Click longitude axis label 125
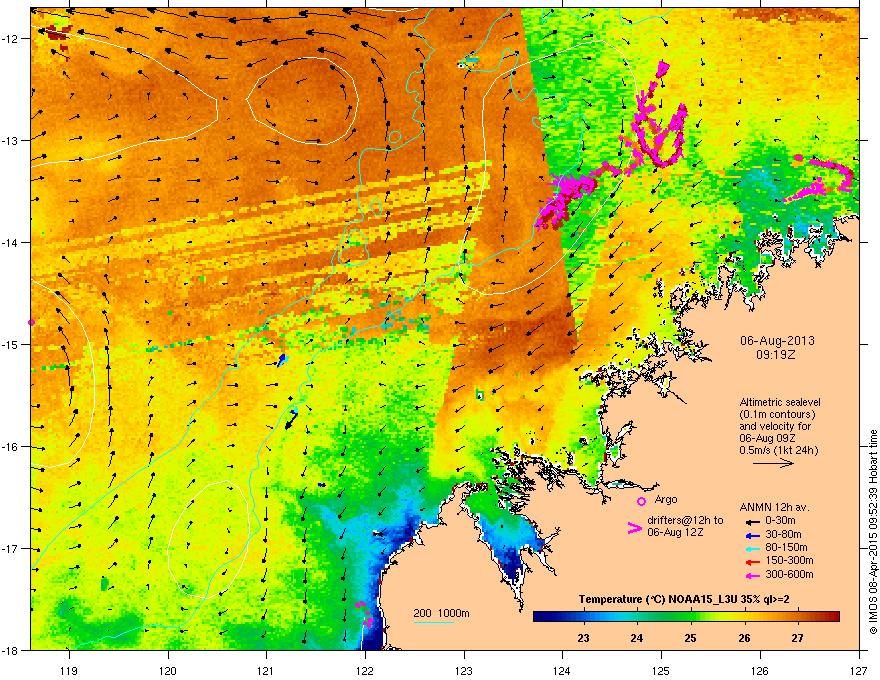 pos(661,670)
